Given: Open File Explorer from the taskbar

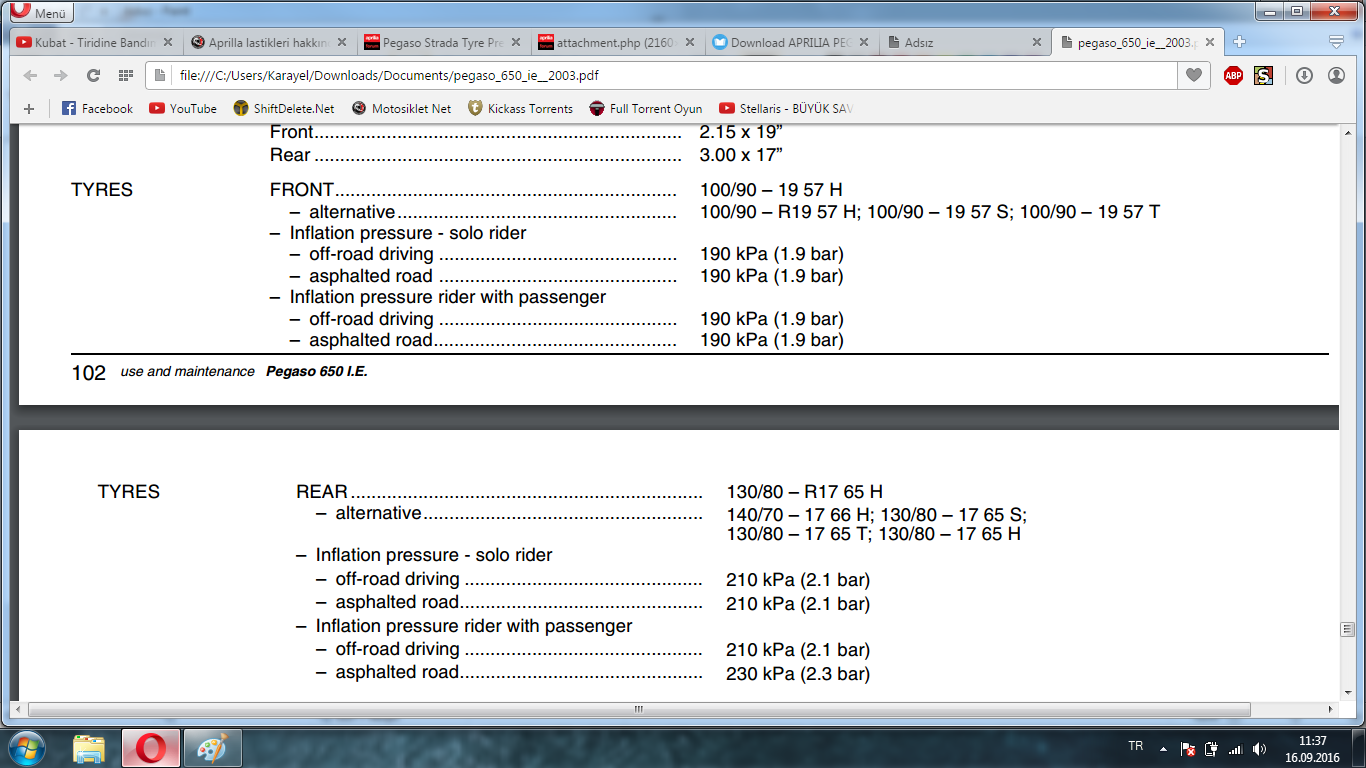Looking at the screenshot, I should (89, 748).
